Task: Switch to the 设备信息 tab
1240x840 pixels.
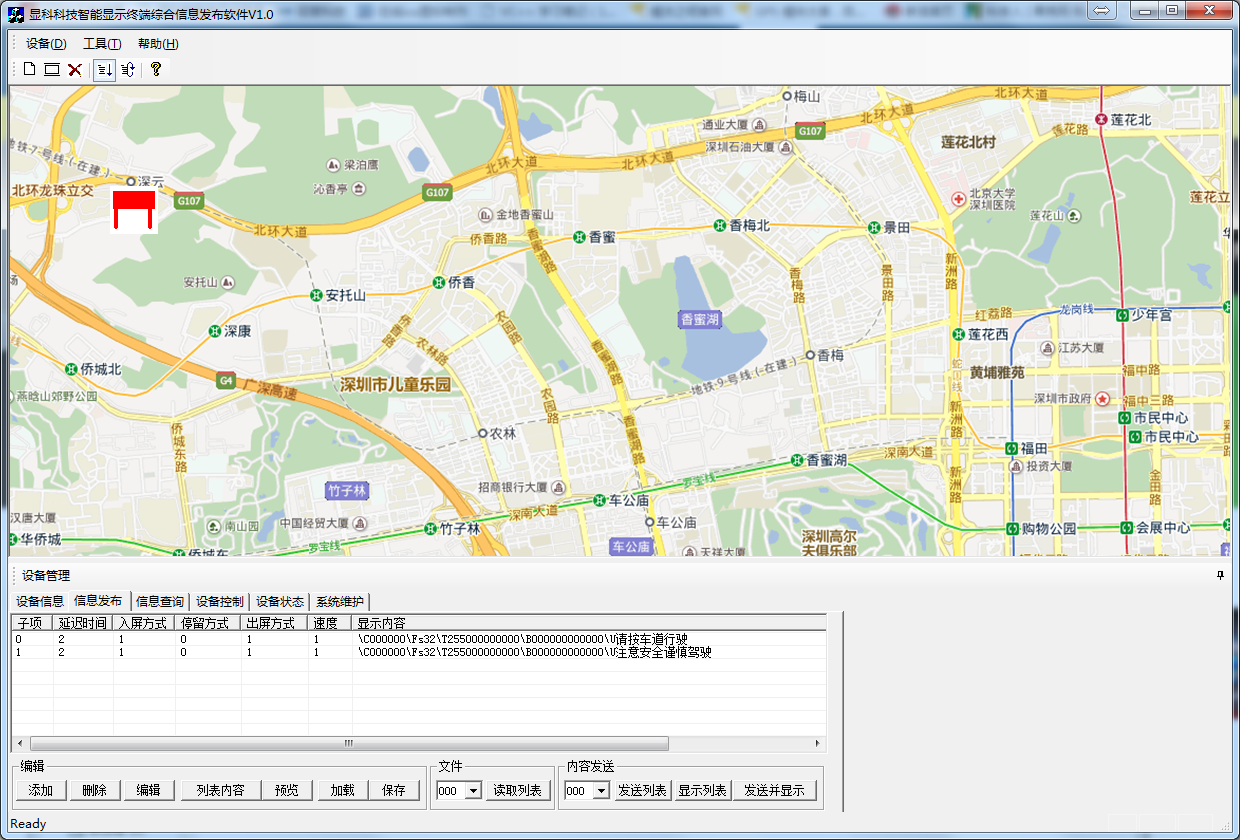Action: (40, 601)
